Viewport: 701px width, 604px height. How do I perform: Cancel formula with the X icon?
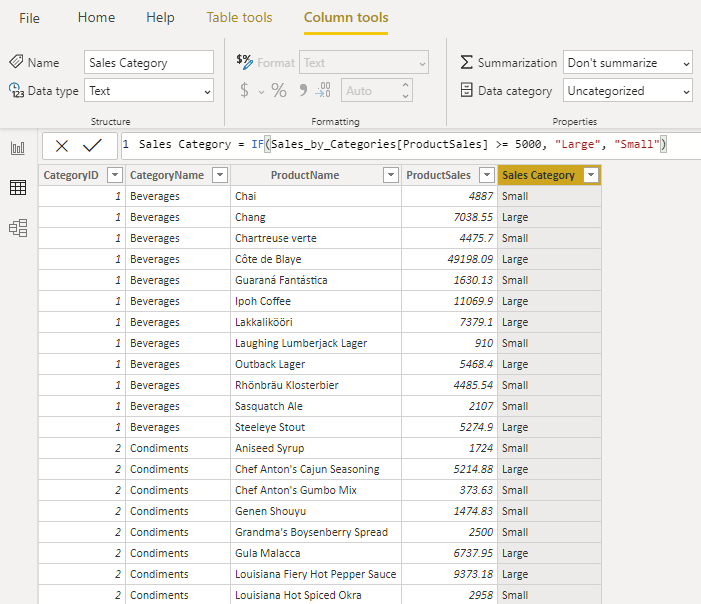(62, 146)
